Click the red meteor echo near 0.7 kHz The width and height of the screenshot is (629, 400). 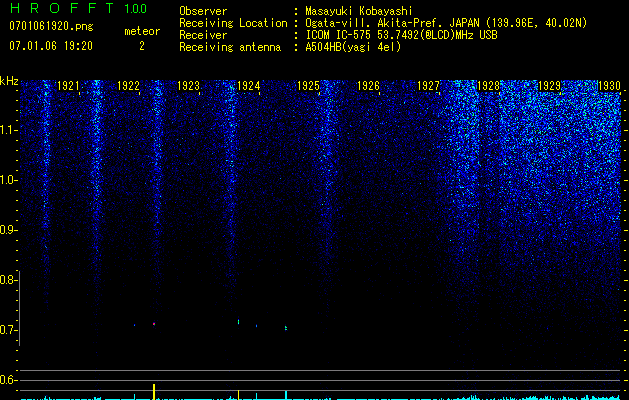[154, 324]
